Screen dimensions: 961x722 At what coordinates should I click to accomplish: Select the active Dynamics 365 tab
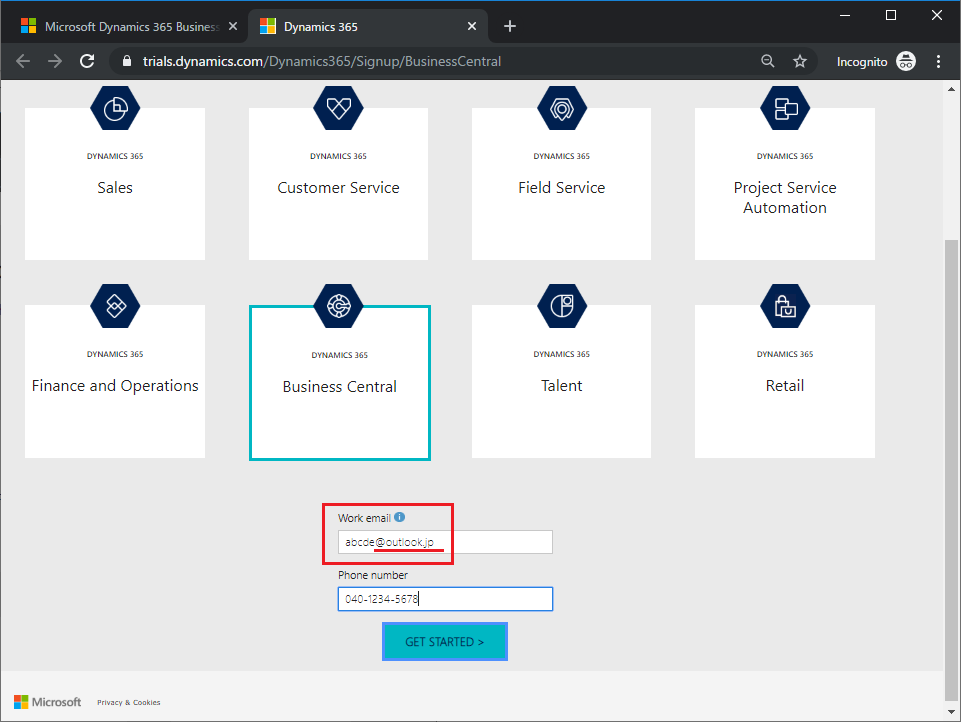click(x=368, y=26)
